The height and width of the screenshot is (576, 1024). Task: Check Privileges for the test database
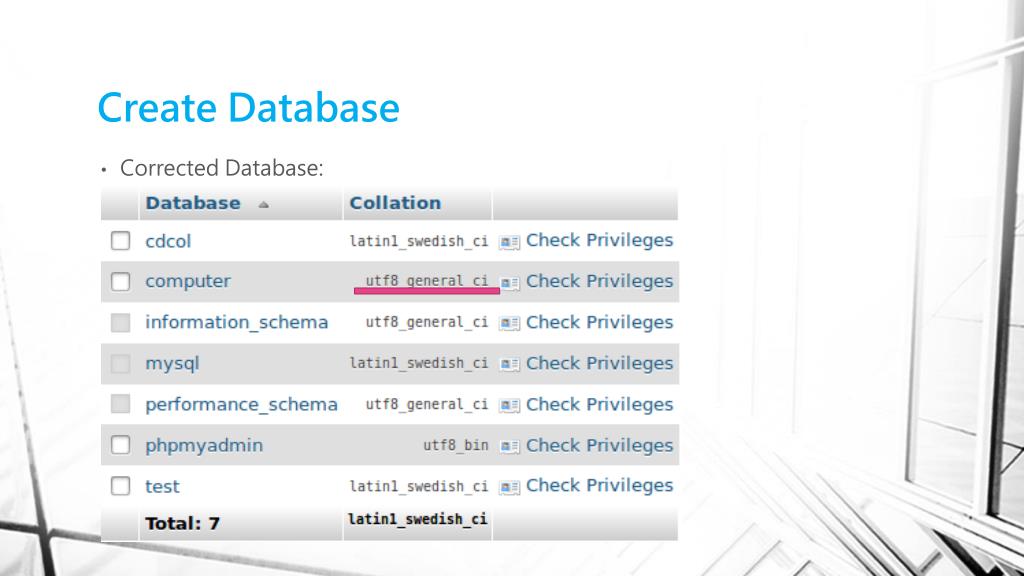tap(600, 485)
